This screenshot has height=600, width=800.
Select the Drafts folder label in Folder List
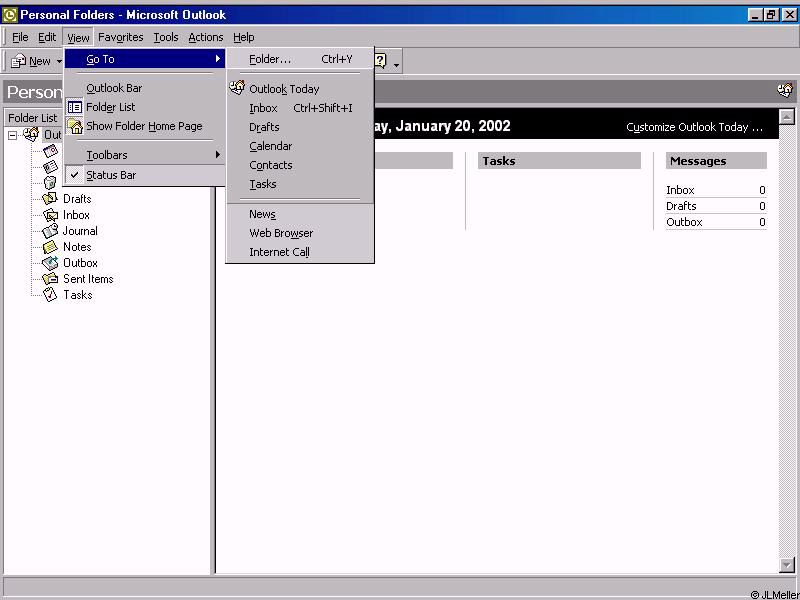(x=77, y=199)
